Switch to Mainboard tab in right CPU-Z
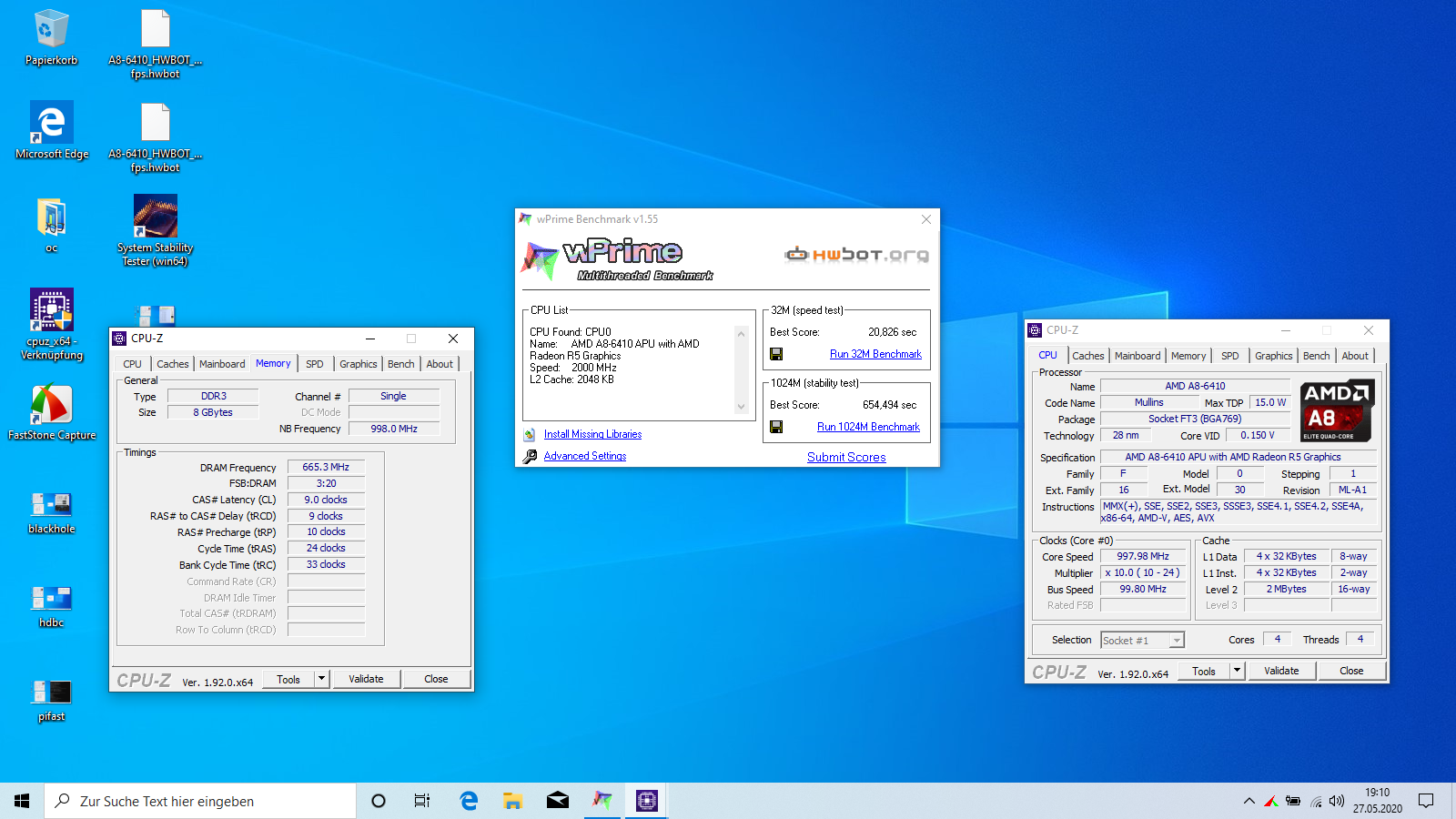 (1137, 356)
